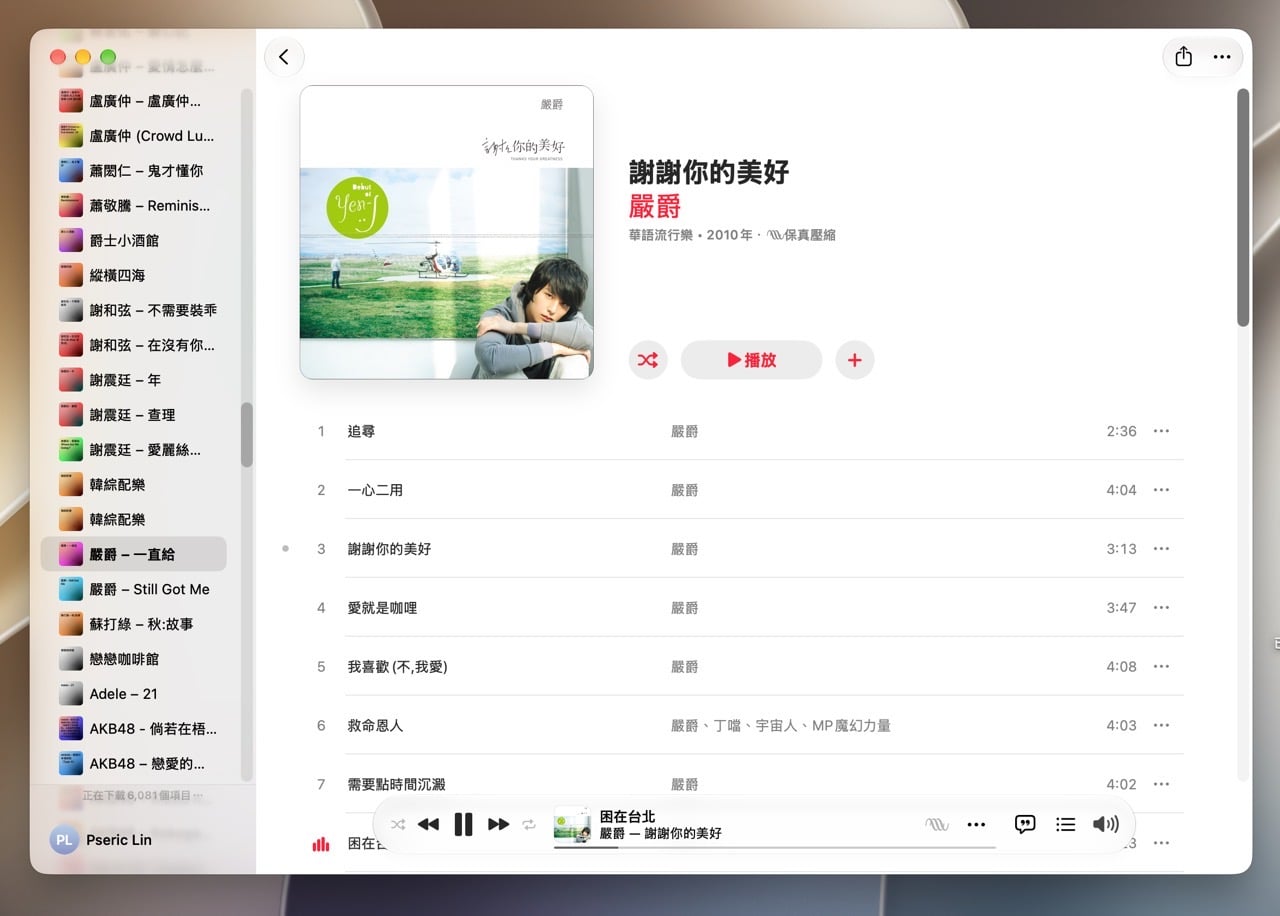Select sidebar playlist 爵士小酒館

134,240
